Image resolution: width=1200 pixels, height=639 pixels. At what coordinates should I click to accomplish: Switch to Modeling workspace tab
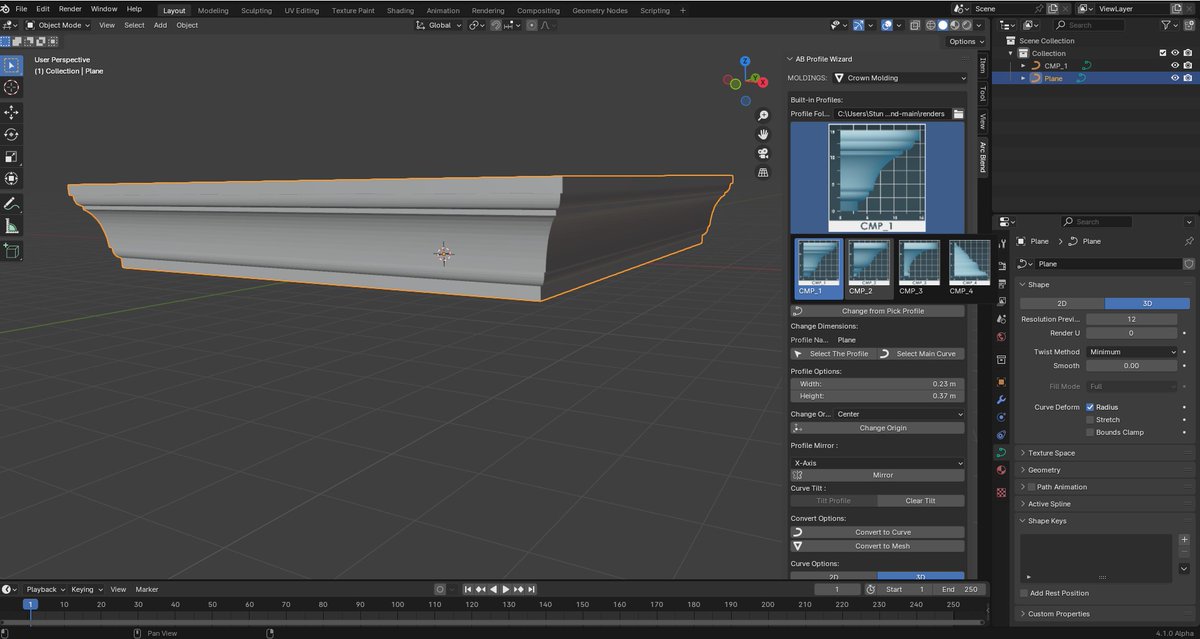pyautogui.click(x=213, y=10)
